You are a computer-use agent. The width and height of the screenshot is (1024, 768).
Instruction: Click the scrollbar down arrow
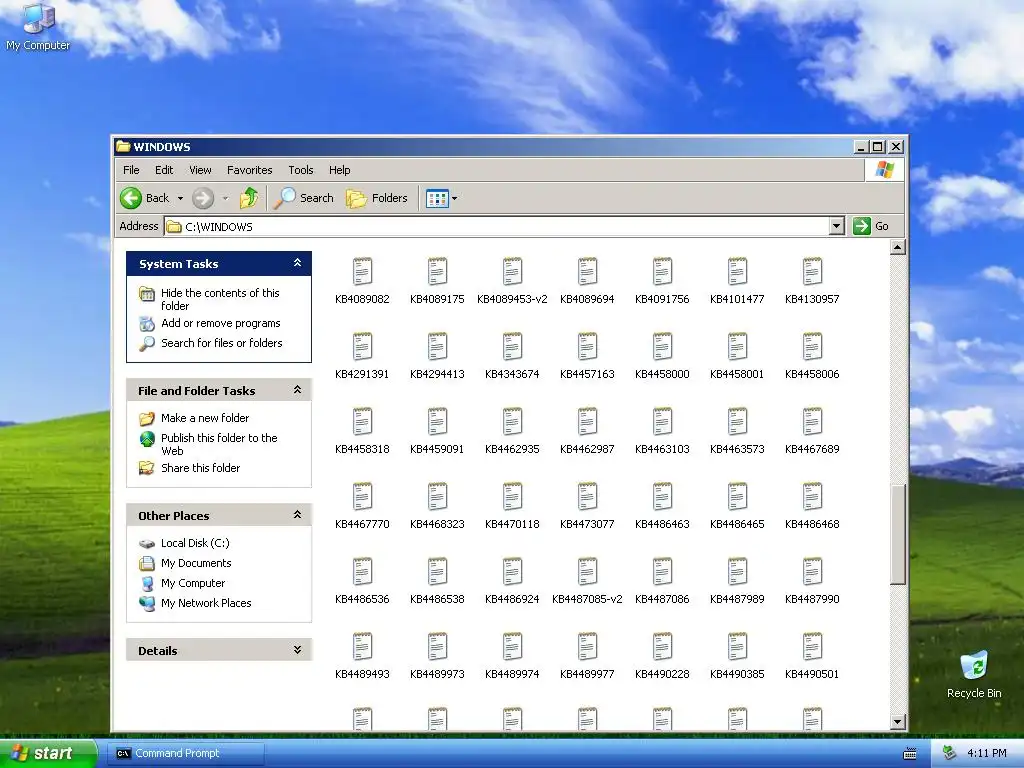click(x=898, y=722)
